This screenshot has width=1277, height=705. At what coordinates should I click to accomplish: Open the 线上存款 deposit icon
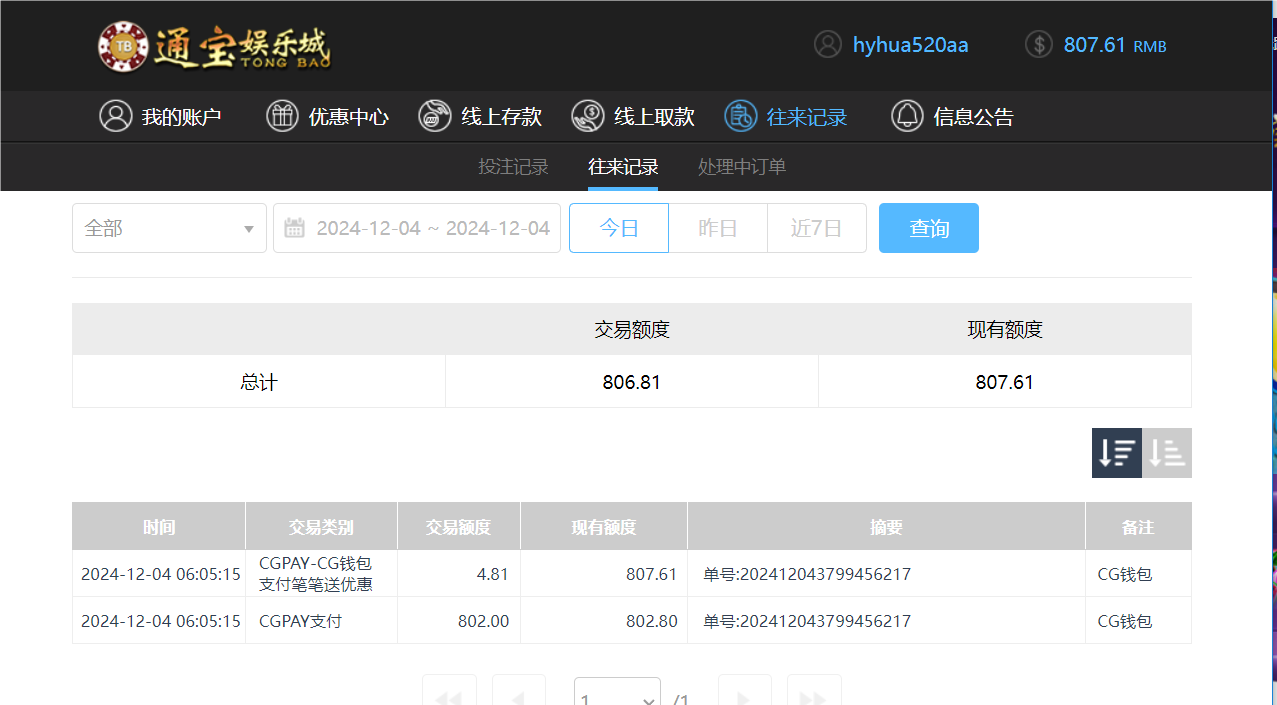pos(434,115)
